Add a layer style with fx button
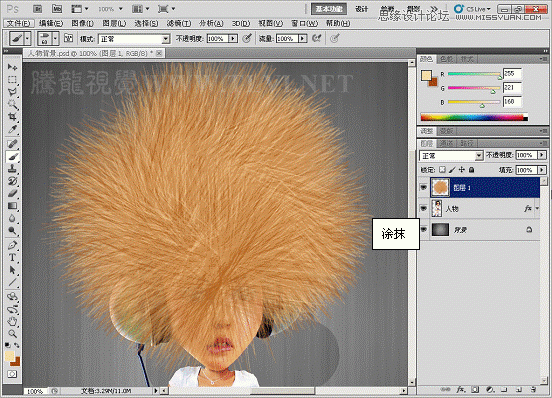The height and width of the screenshot is (398, 552). pos(460,390)
